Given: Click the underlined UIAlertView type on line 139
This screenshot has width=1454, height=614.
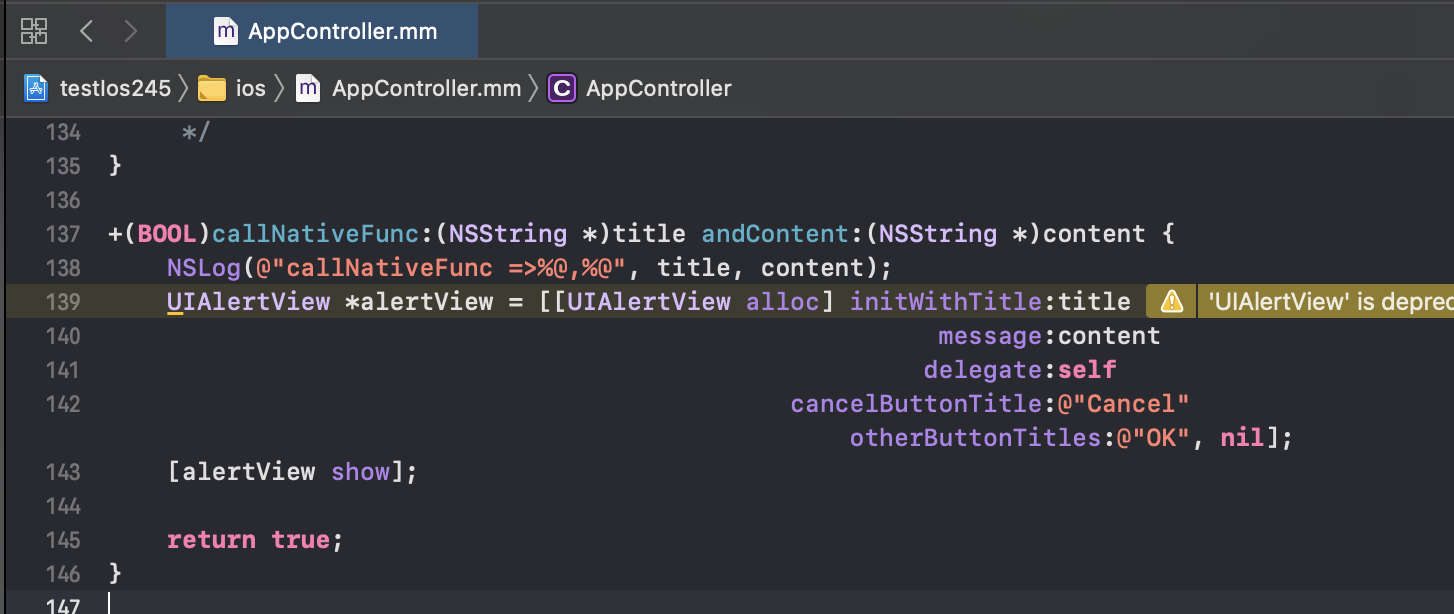Looking at the screenshot, I should [x=248, y=301].
